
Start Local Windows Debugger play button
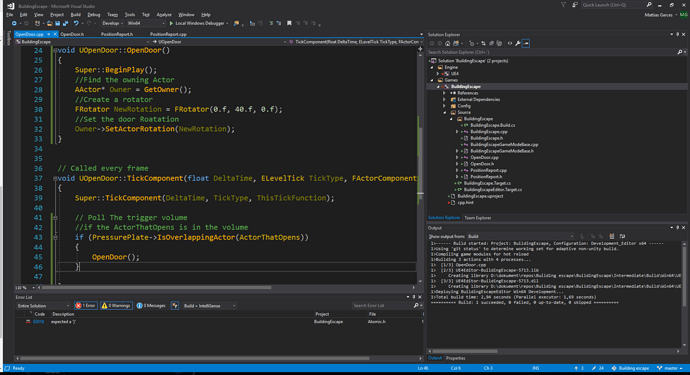(x=171, y=23)
